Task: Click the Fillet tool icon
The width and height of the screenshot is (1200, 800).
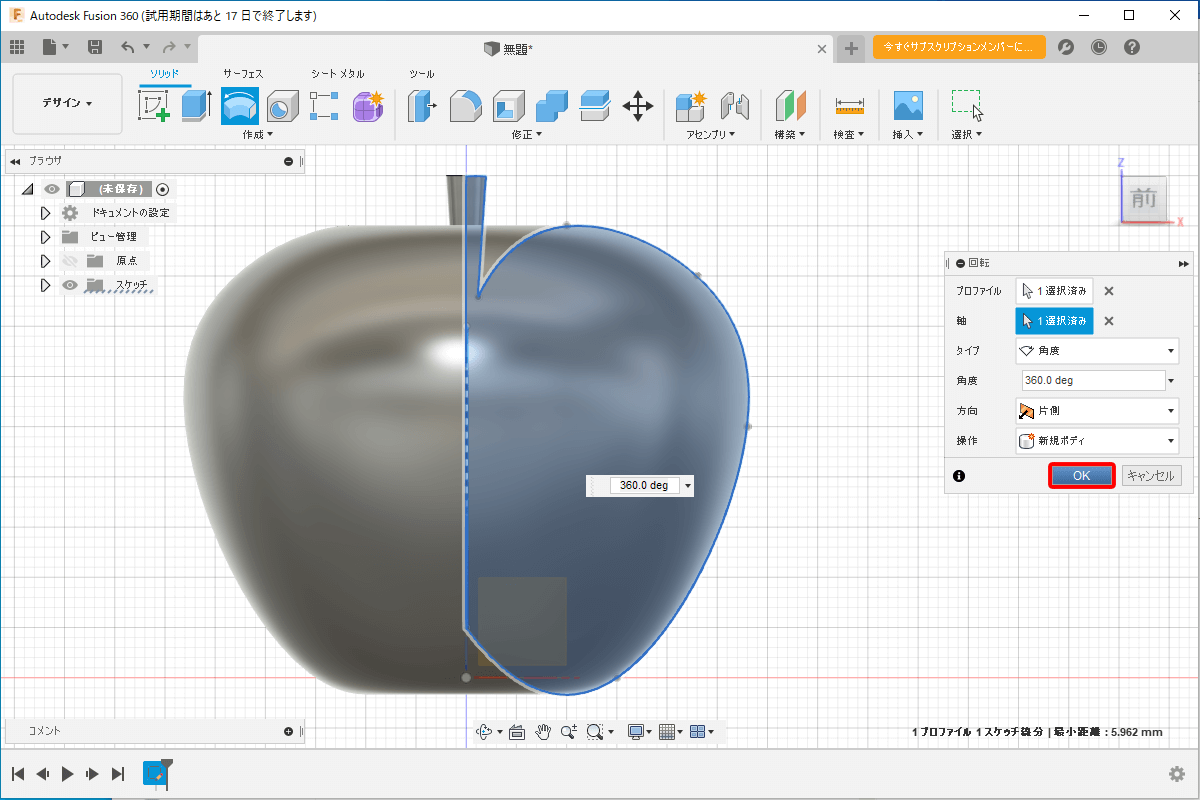Action: click(465, 105)
